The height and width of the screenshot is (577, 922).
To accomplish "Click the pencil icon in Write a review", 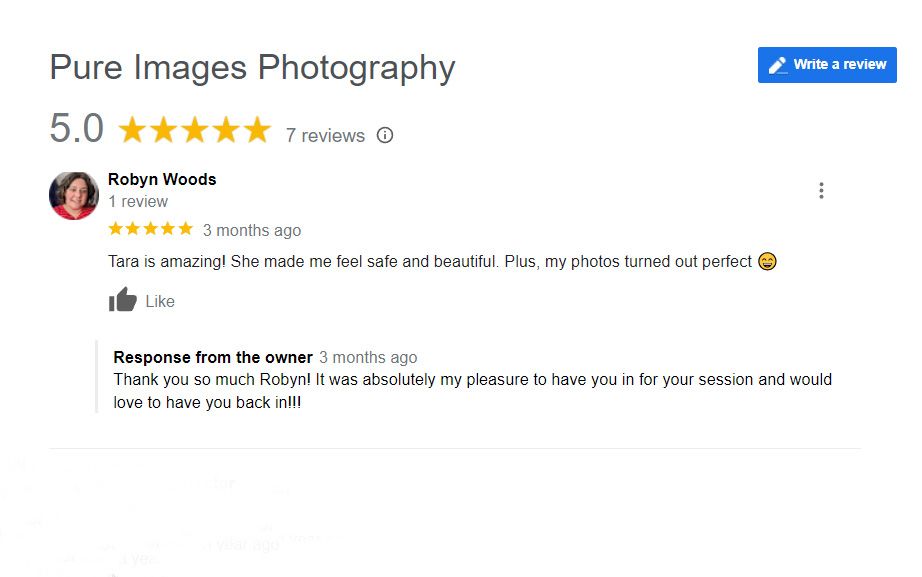I will pos(777,65).
